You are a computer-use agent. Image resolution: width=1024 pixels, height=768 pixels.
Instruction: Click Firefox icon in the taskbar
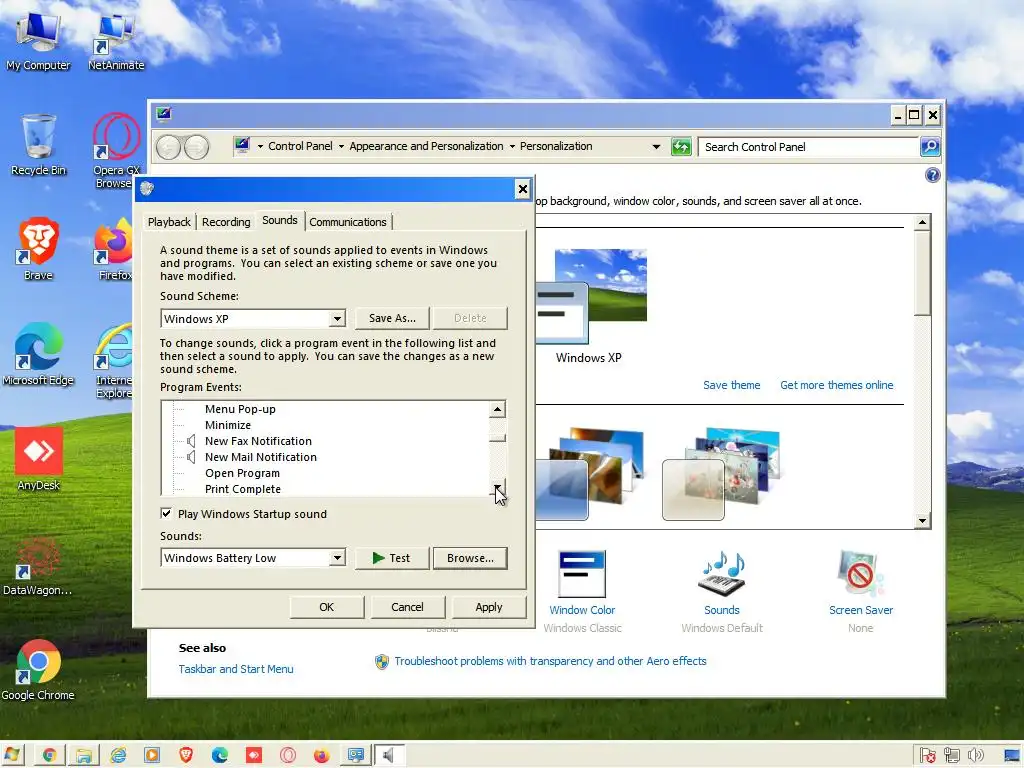coord(321,756)
